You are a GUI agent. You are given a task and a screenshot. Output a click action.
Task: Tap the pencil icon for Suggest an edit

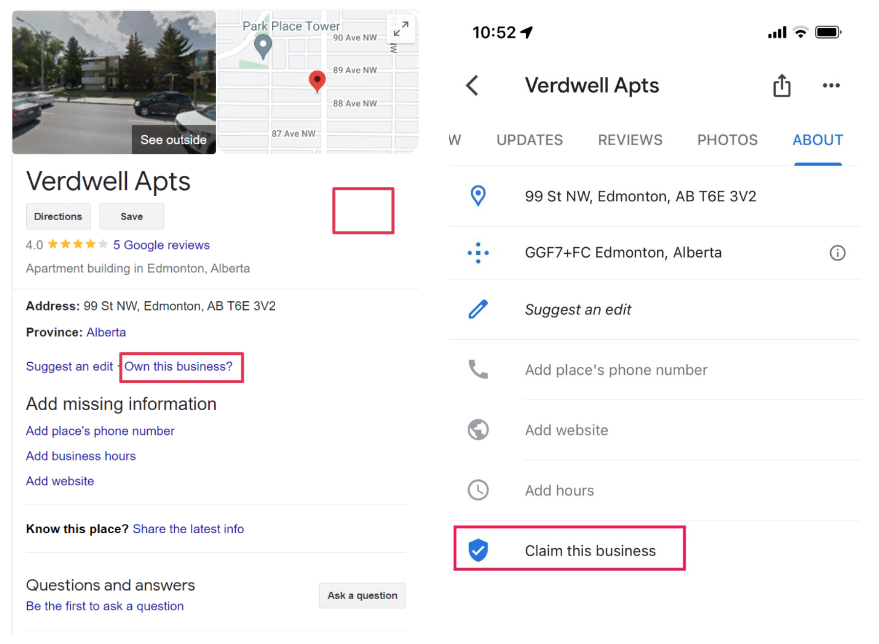[x=478, y=310]
